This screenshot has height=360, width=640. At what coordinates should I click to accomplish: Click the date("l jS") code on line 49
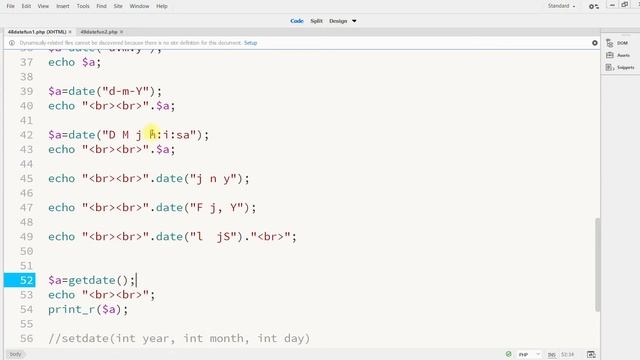pyautogui.click(x=172, y=236)
